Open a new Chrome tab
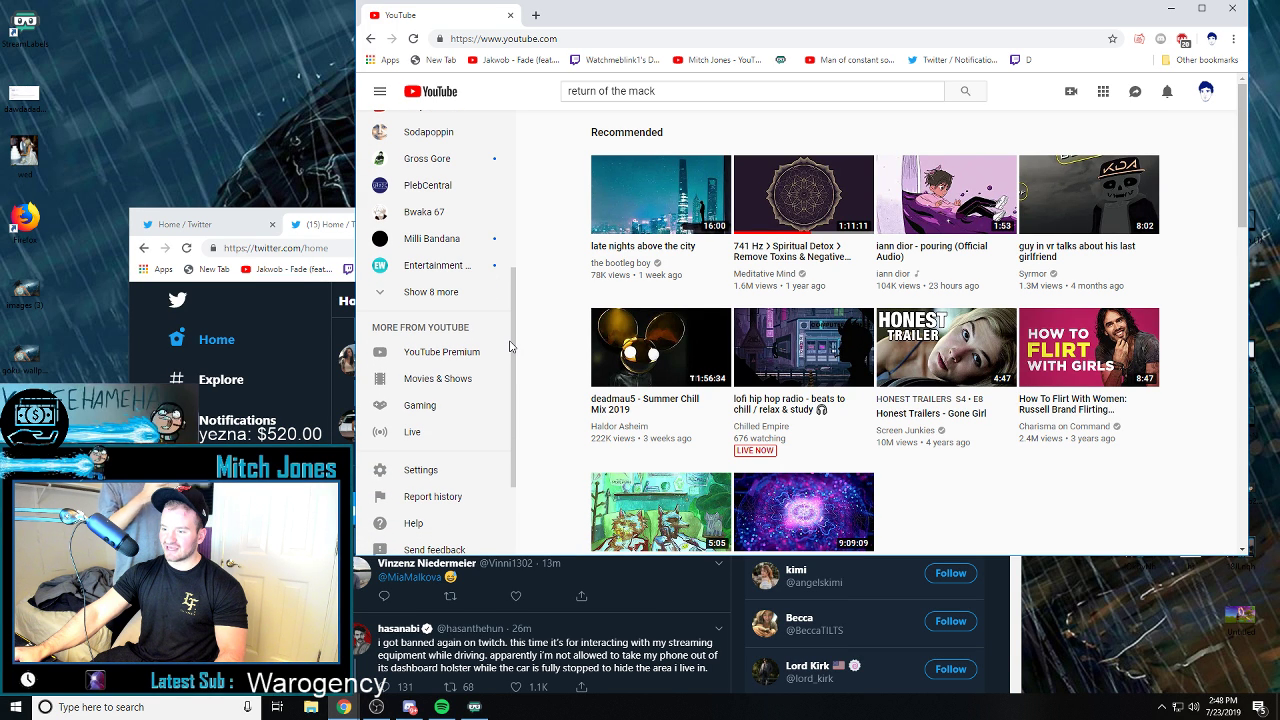Screen dimensions: 1280x720 point(536,15)
